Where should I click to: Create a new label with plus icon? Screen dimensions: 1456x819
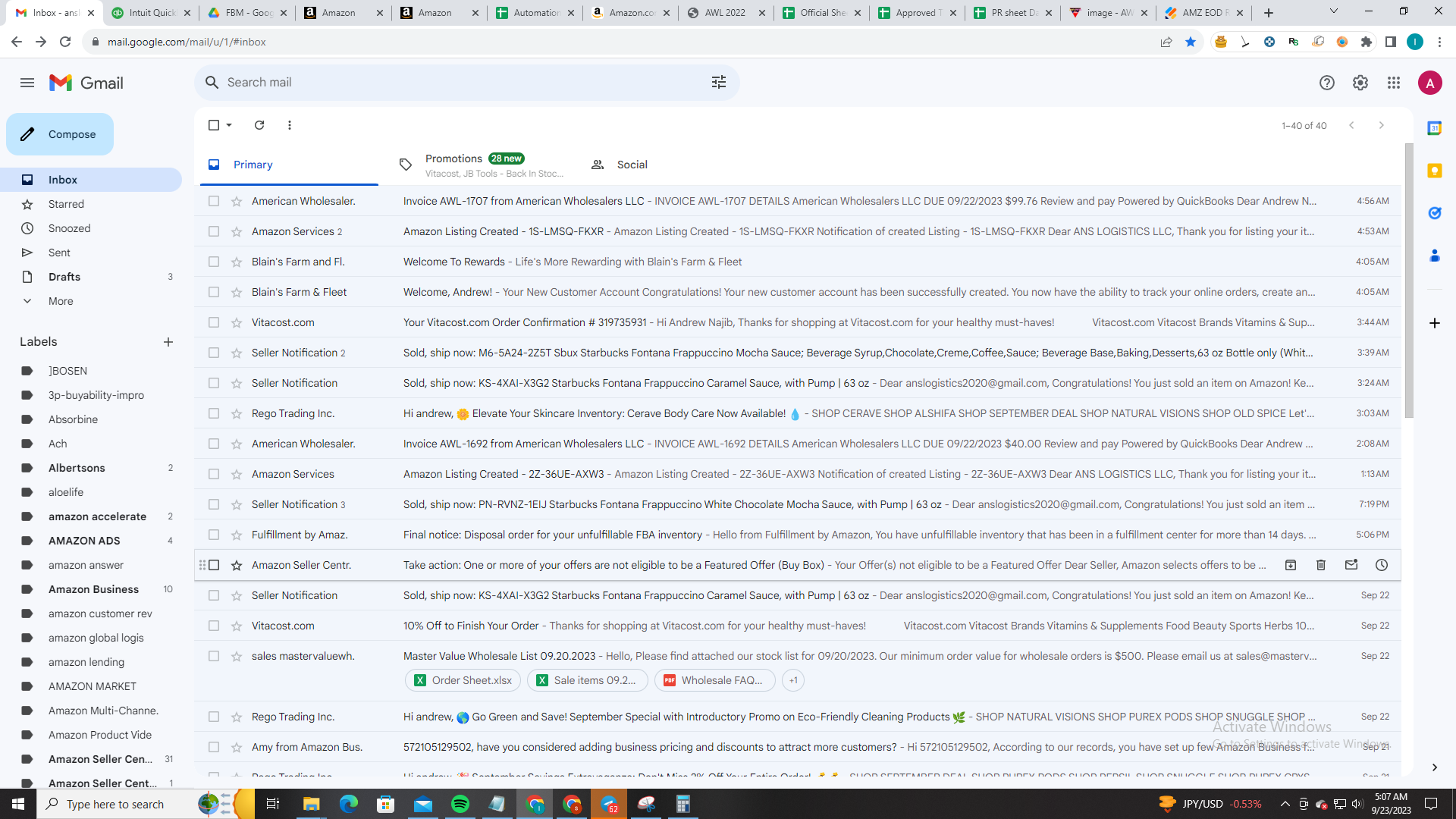168,342
